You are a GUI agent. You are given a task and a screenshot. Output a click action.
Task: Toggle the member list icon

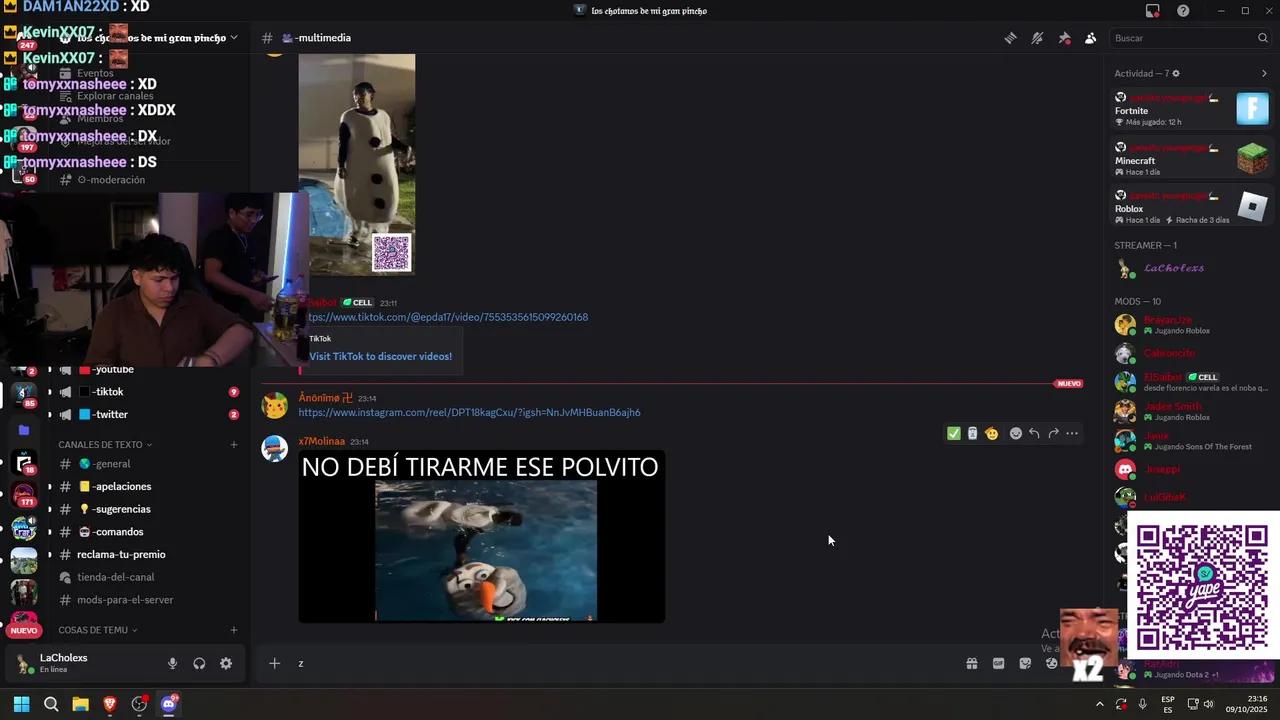[1090, 38]
